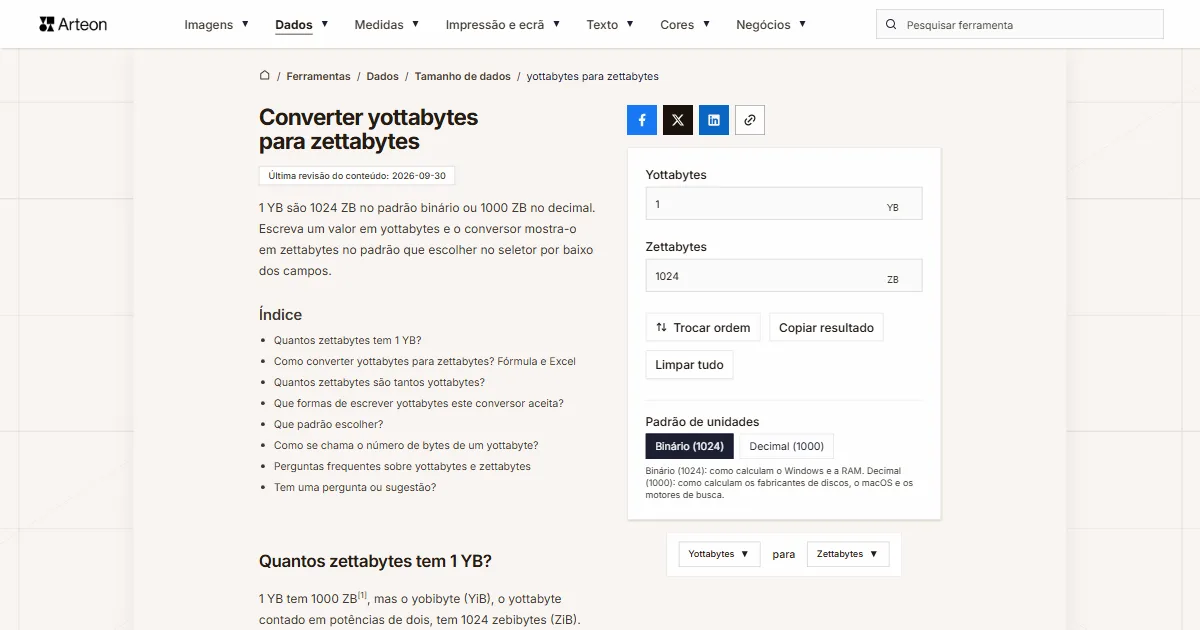1200x630 pixels.
Task: Jump to 'Como converter yottabytes para zettabytes?'
Action: click(x=425, y=361)
